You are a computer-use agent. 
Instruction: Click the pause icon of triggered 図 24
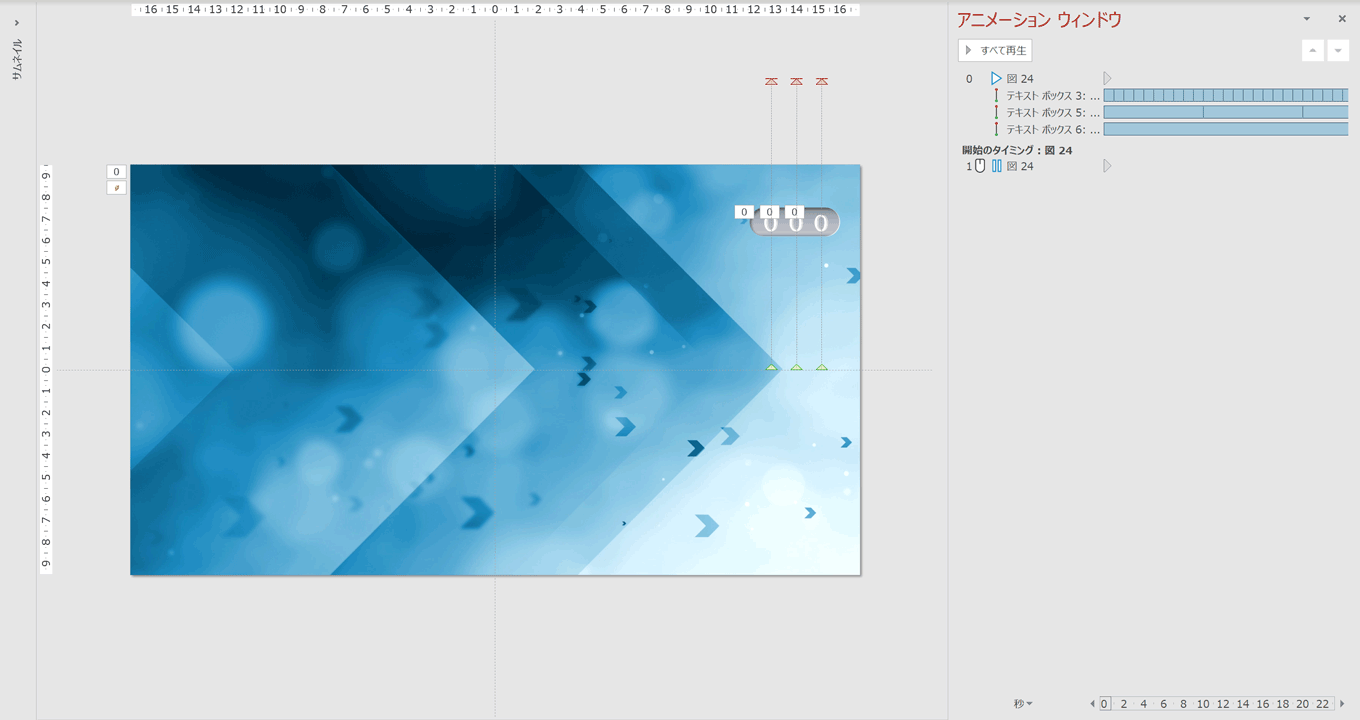pyautogui.click(x=996, y=166)
